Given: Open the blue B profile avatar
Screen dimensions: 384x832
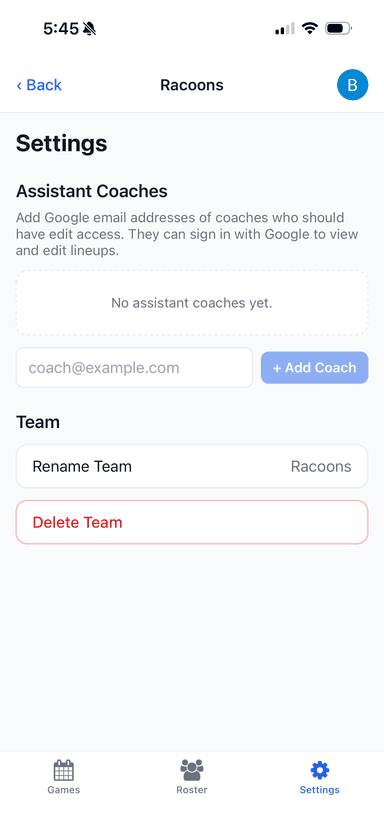Looking at the screenshot, I should [x=353, y=85].
